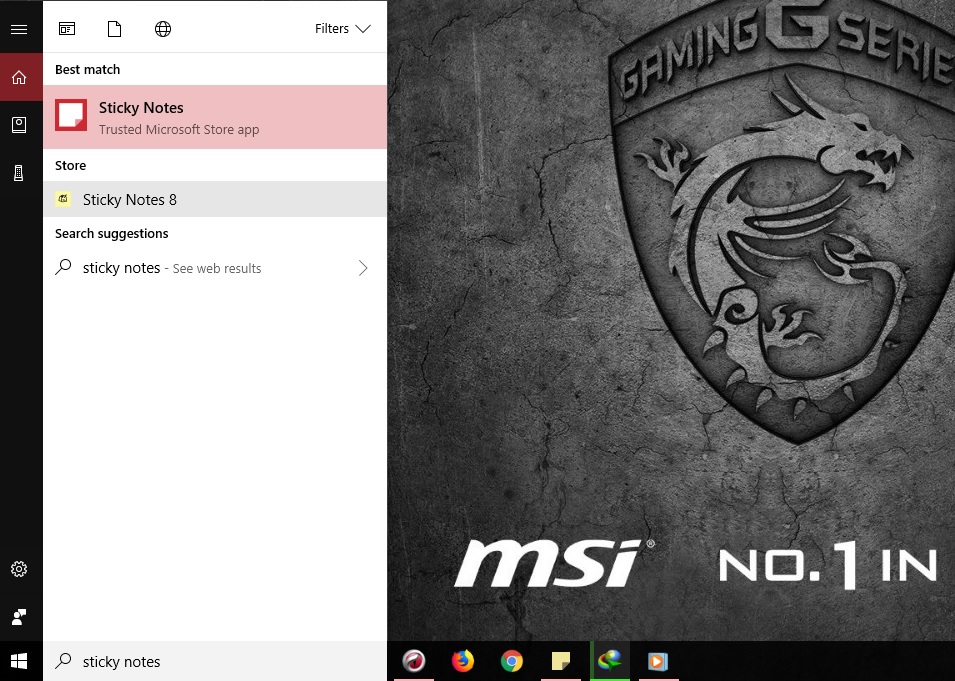Open the Feedback person icon in the sidebar
The width and height of the screenshot is (955, 681).
(19, 617)
